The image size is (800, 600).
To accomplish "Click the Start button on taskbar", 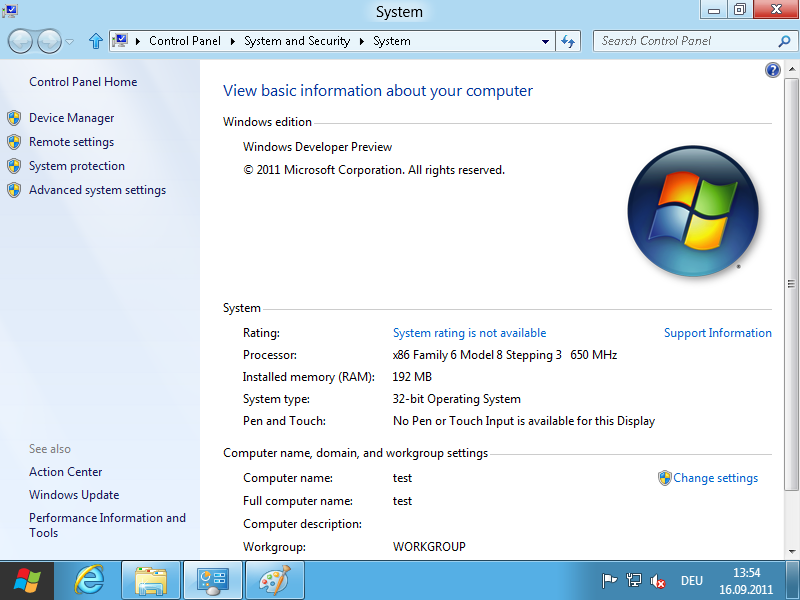I will pos(28,580).
